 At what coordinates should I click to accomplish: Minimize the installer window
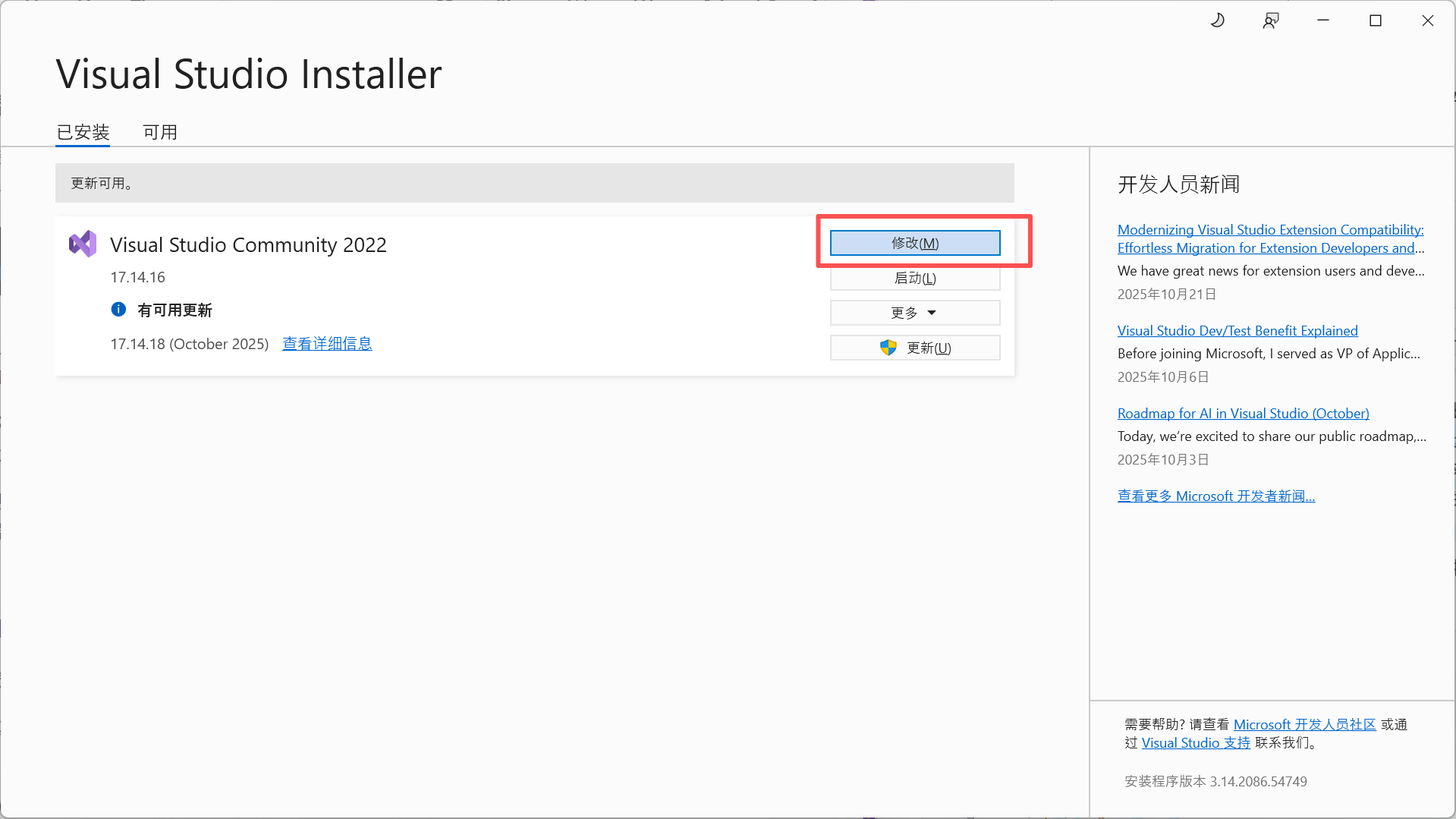coord(1323,20)
